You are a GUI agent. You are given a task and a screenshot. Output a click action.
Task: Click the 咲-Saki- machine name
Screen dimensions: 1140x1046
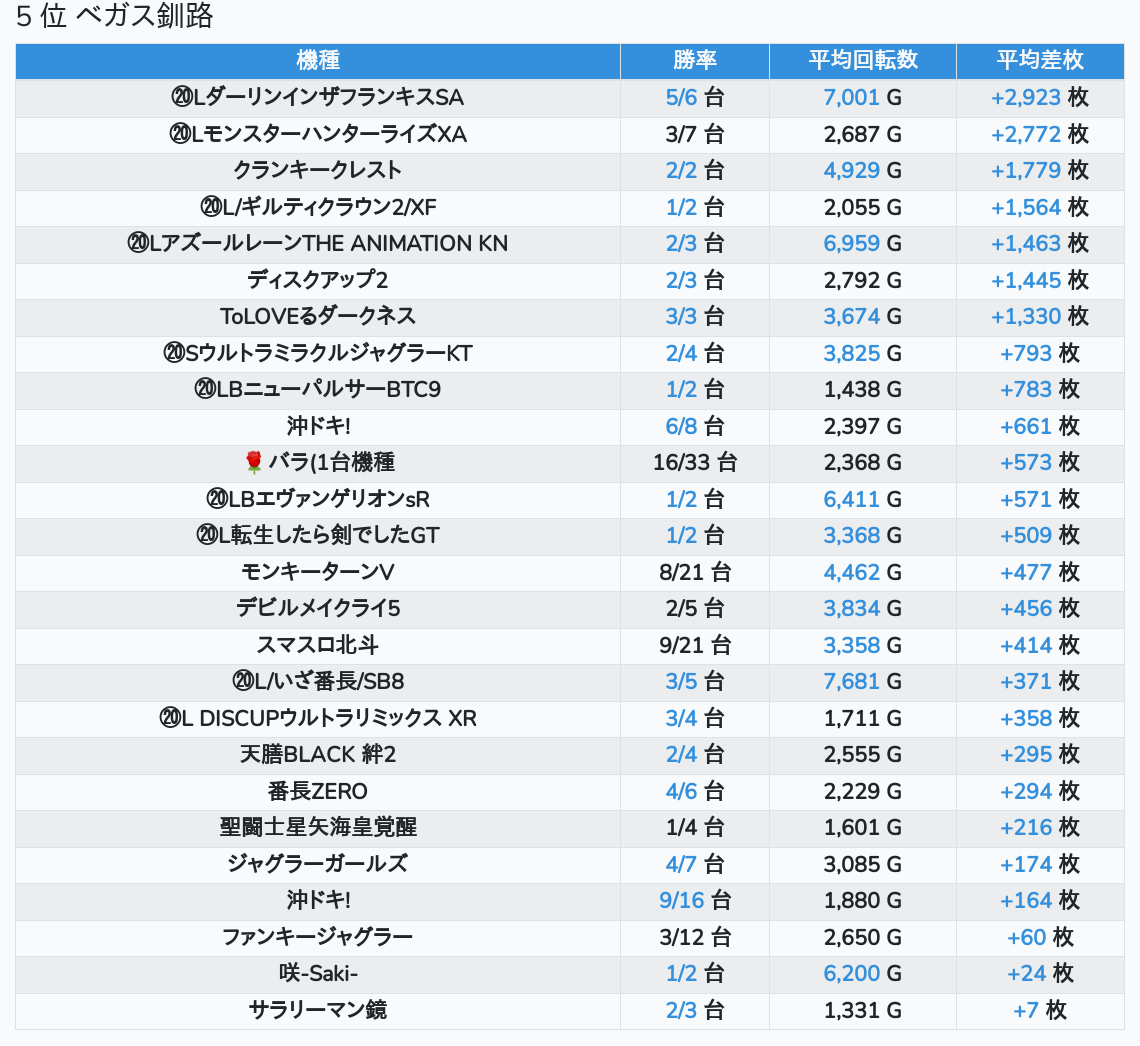pyautogui.click(x=318, y=973)
